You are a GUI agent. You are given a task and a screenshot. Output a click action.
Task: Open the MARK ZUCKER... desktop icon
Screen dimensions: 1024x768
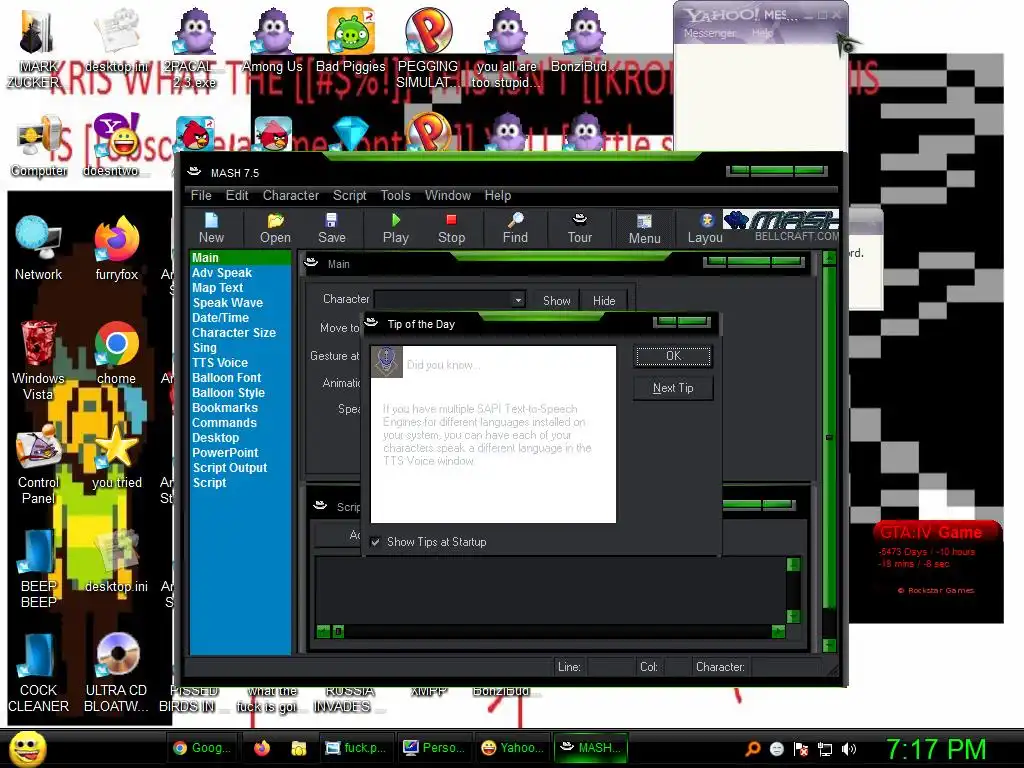tap(36, 48)
